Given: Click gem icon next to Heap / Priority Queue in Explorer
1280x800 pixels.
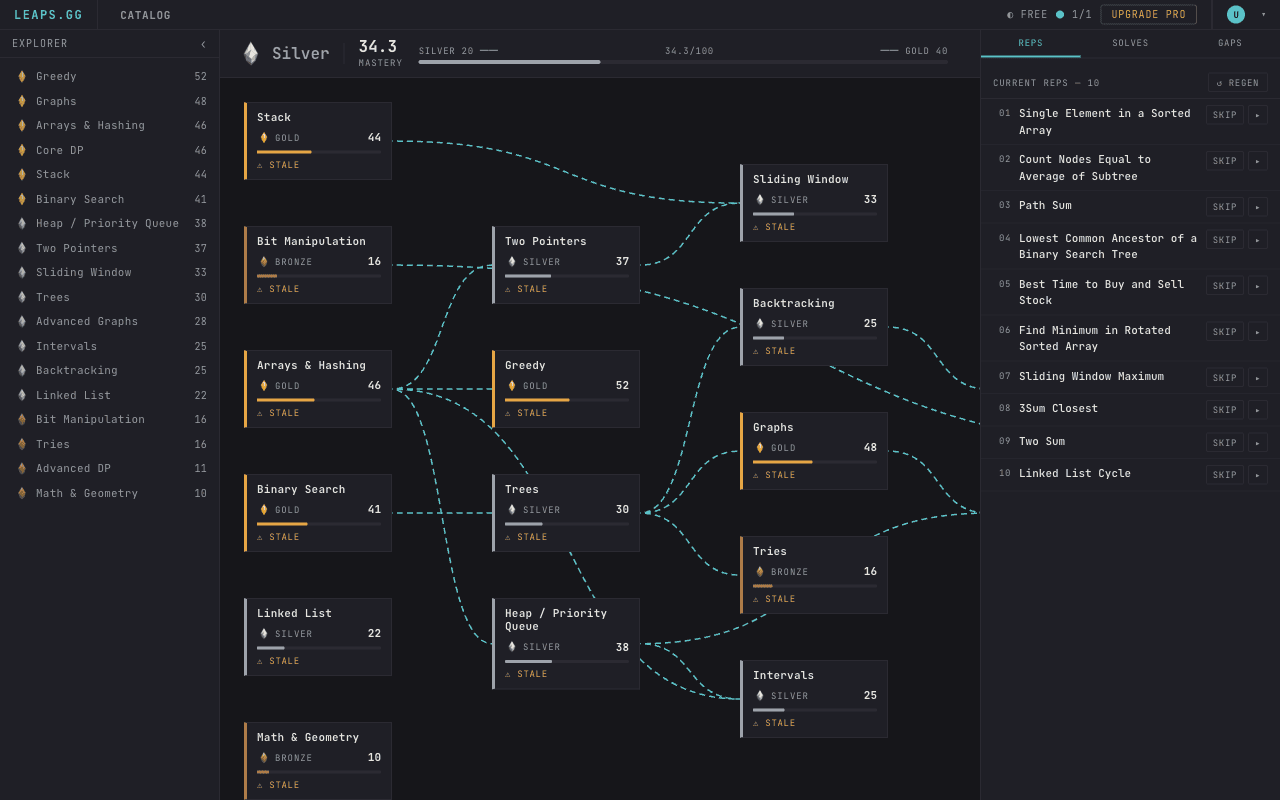Looking at the screenshot, I should 22,224.
